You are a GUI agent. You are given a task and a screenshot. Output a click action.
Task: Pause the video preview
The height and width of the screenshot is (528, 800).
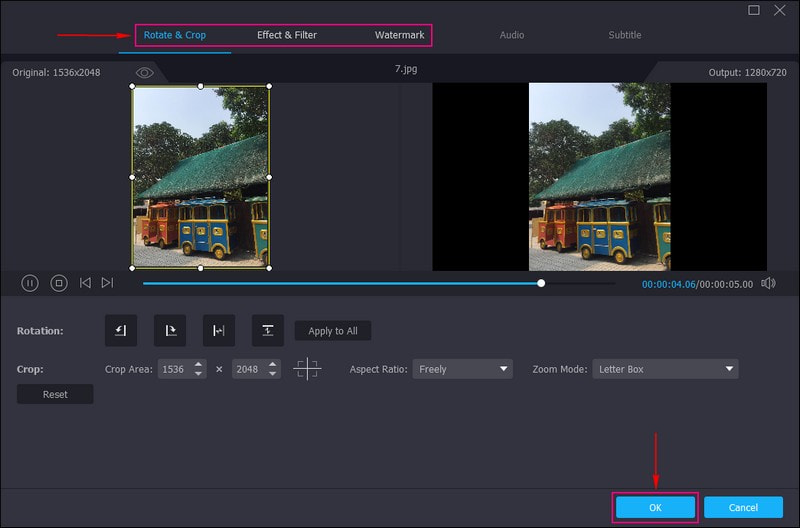pos(30,283)
